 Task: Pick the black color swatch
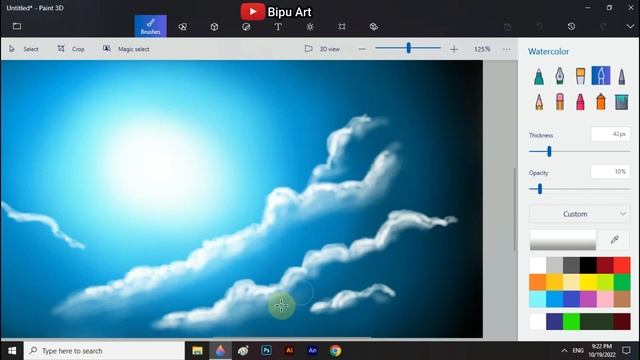coord(588,265)
